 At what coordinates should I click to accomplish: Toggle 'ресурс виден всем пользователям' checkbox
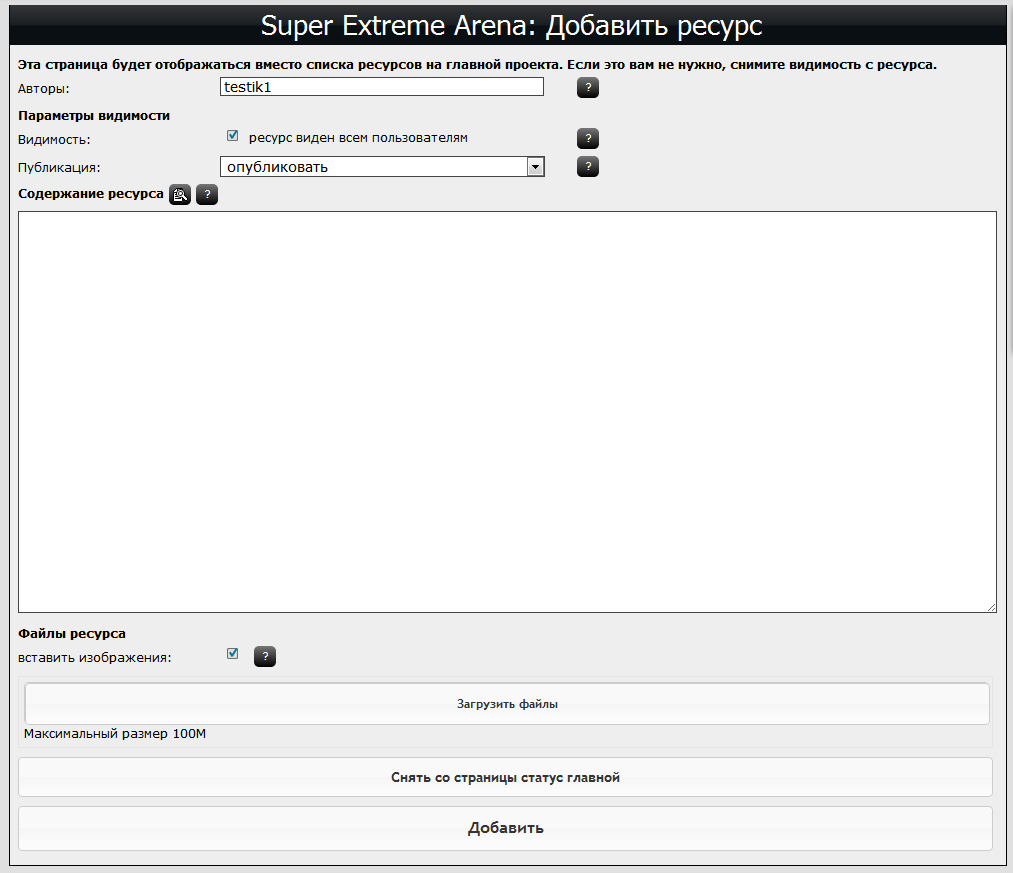(233, 136)
